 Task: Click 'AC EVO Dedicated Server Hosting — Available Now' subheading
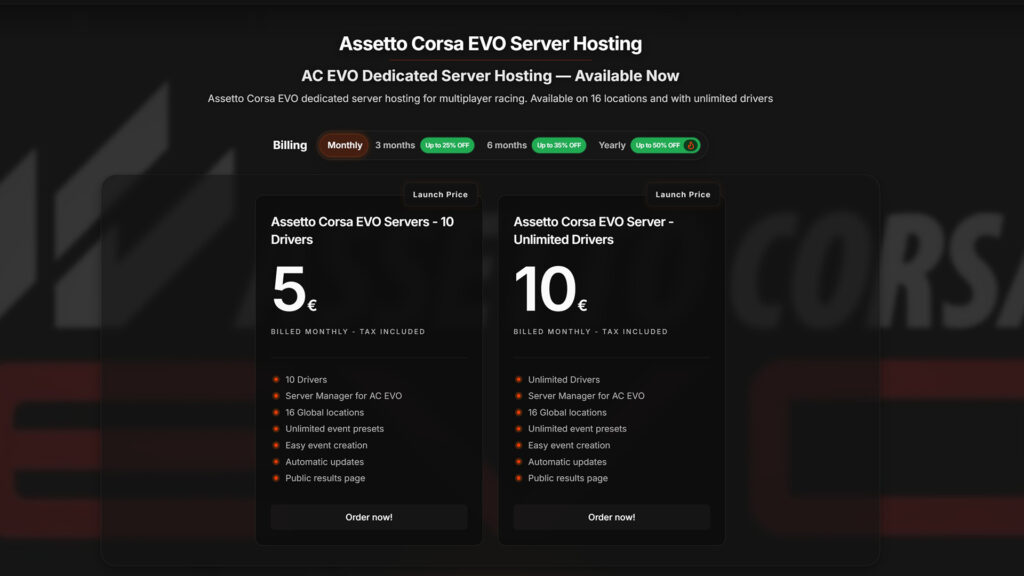[490, 76]
